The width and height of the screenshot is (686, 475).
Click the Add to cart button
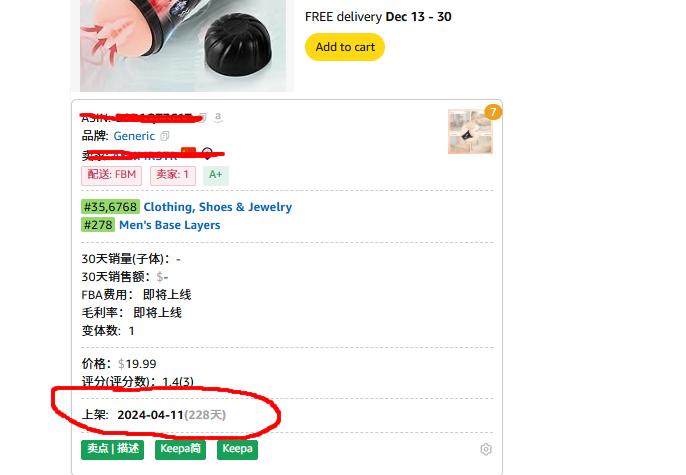click(x=345, y=47)
